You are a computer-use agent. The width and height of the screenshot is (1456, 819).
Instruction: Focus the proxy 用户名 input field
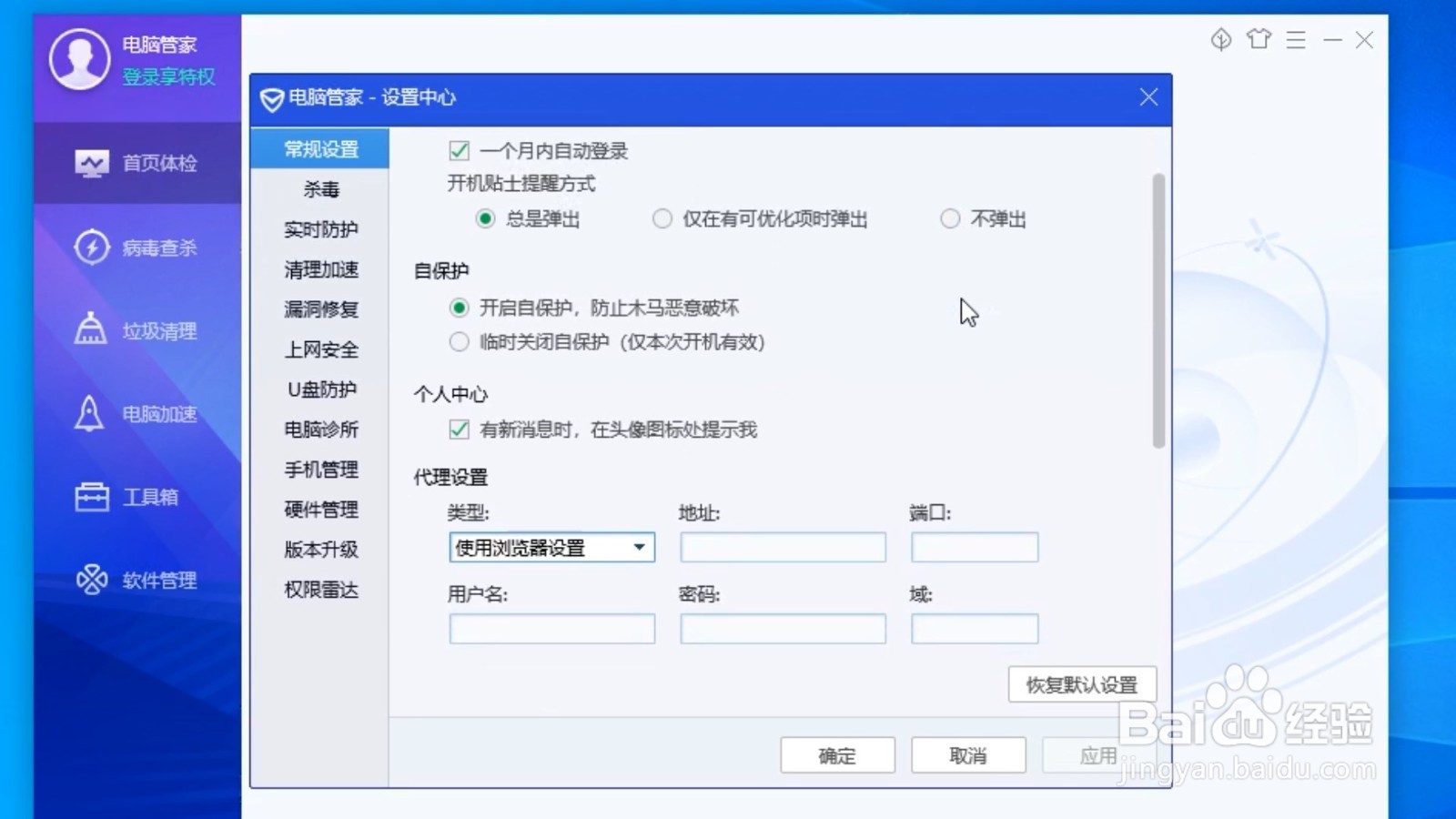552,629
